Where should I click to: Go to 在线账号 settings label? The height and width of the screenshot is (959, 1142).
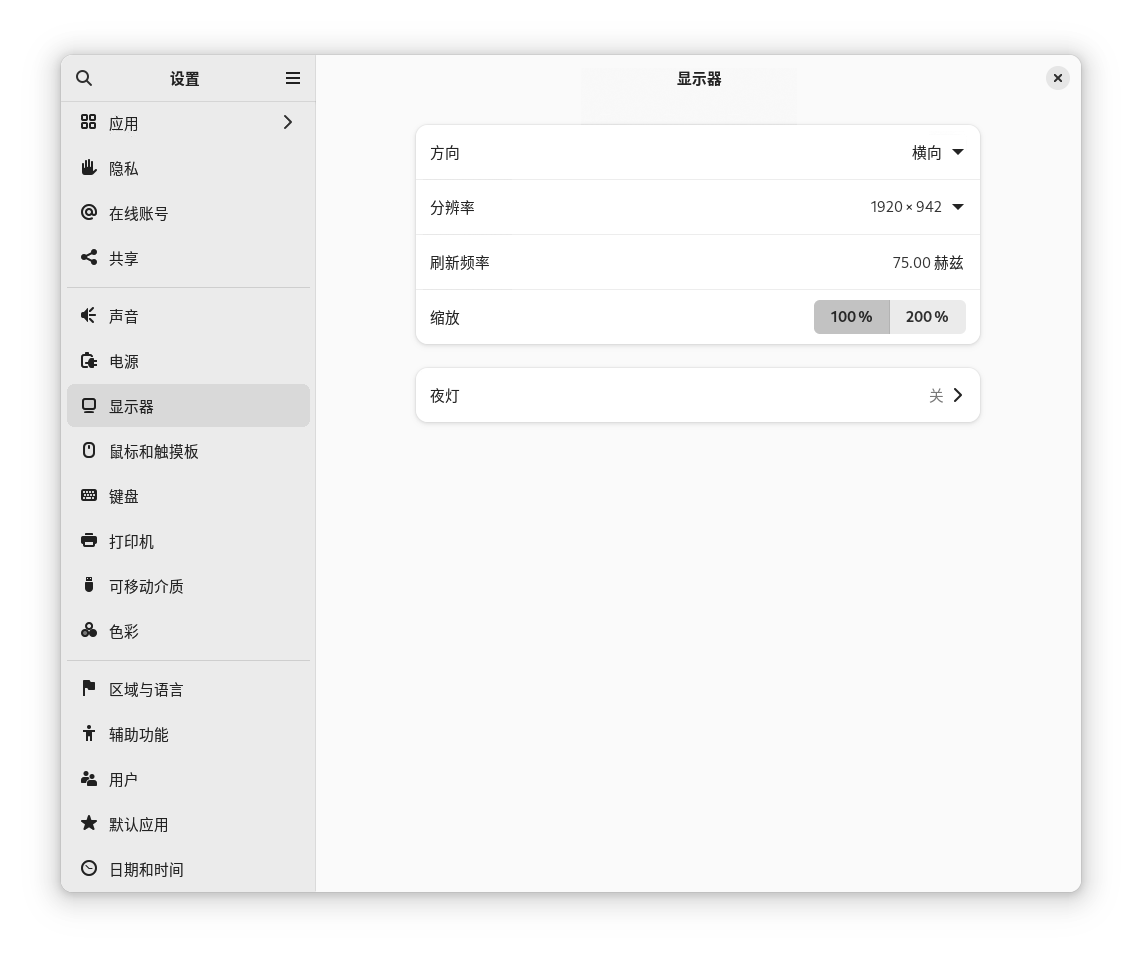[138, 214]
